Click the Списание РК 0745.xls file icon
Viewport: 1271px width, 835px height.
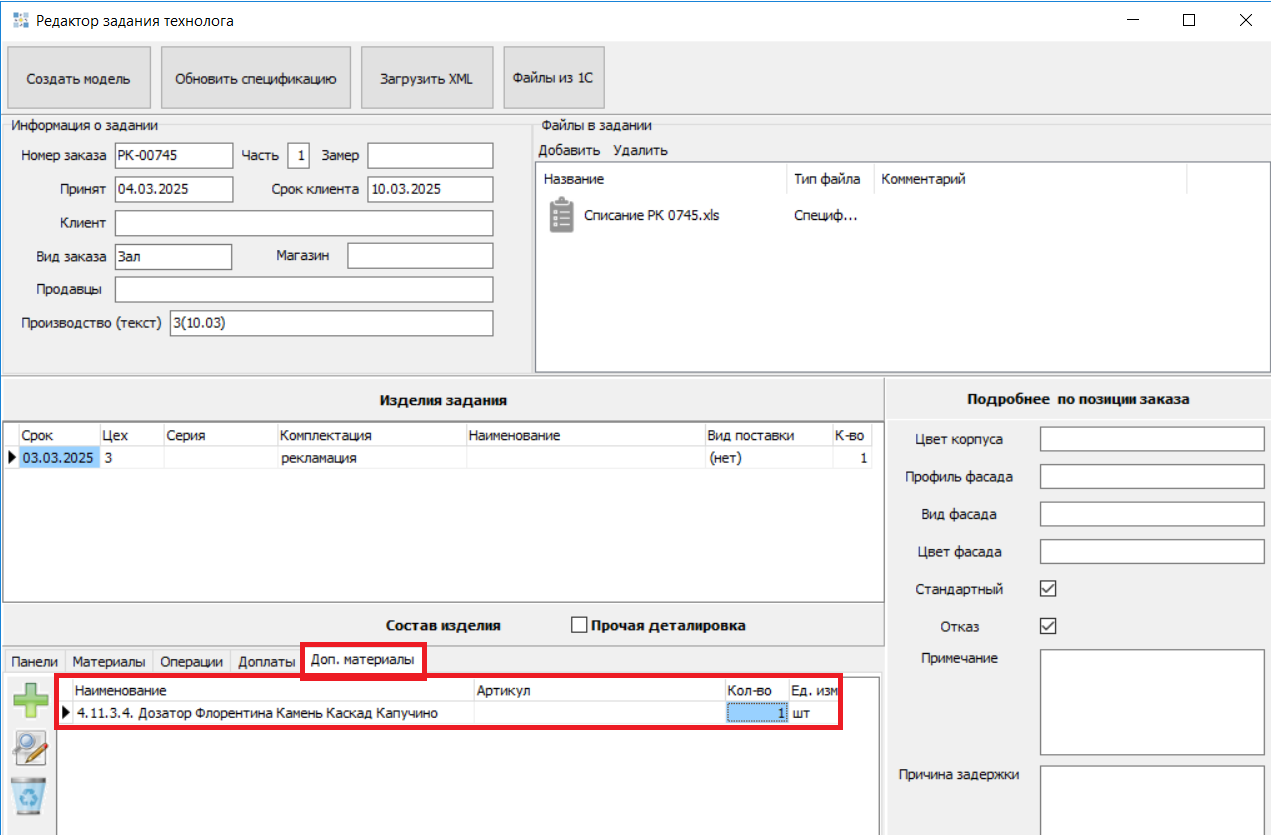point(562,215)
